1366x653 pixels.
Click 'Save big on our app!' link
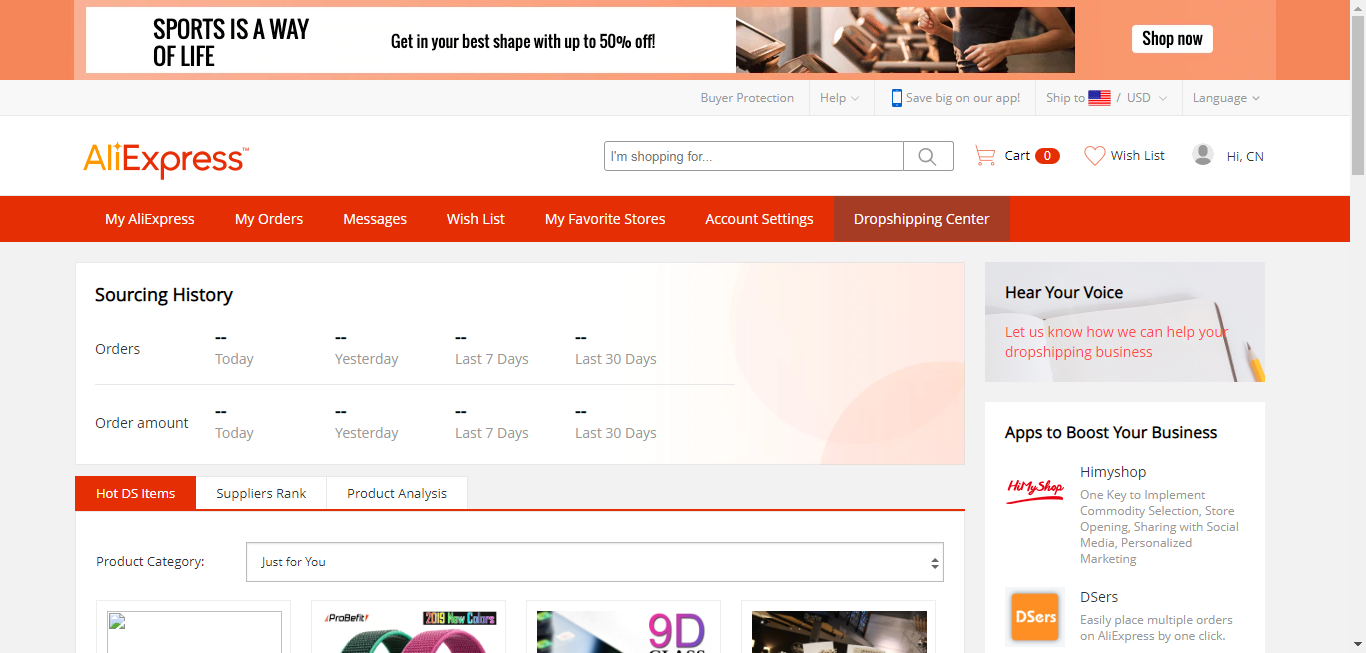[963, 98]
